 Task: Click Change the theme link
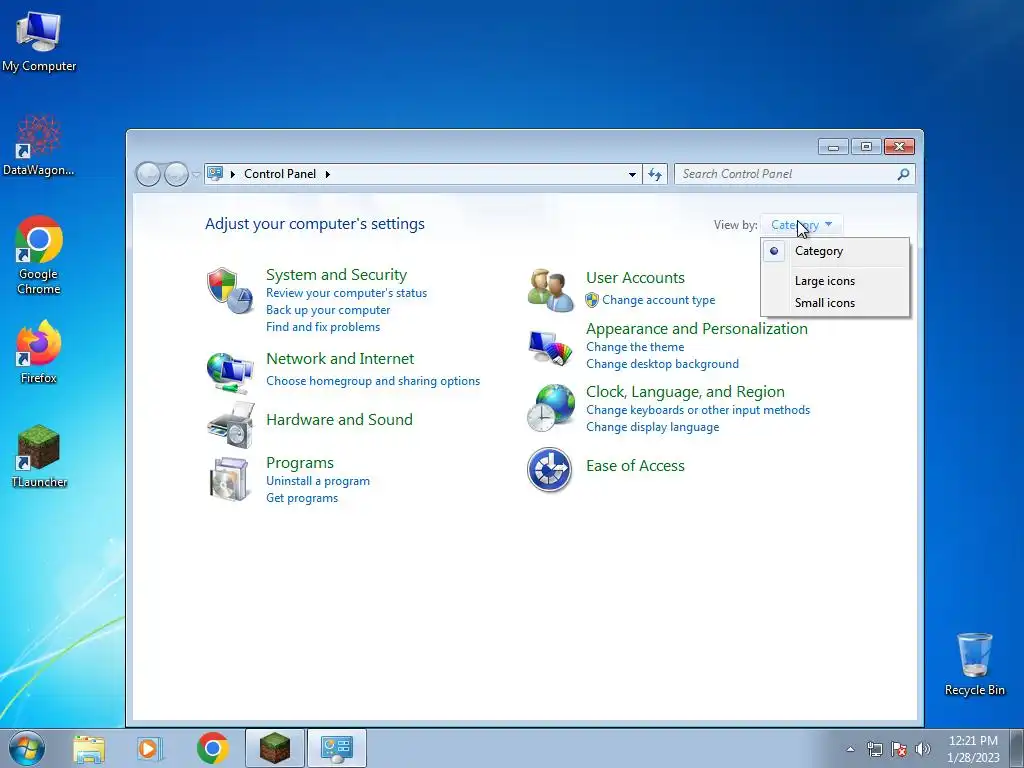tap(635, 347)
